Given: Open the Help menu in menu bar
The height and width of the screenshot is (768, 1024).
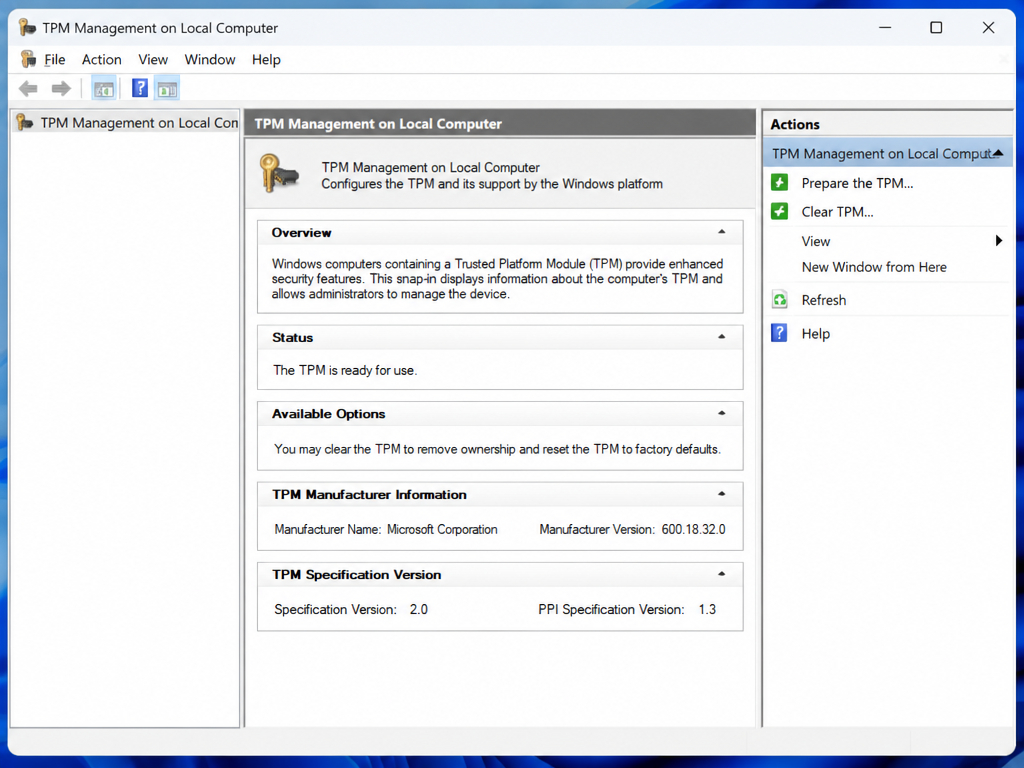Looking at the screenshot, I should tap(266, 59).
